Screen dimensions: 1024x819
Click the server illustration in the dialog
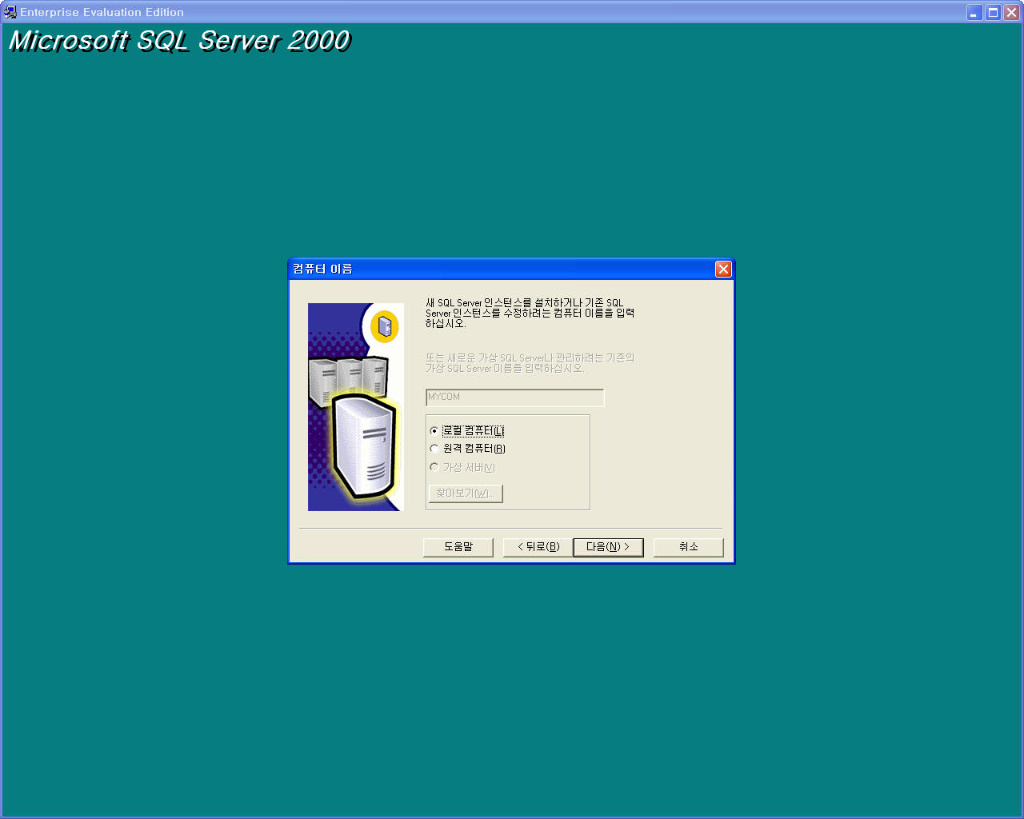[356, 407]
